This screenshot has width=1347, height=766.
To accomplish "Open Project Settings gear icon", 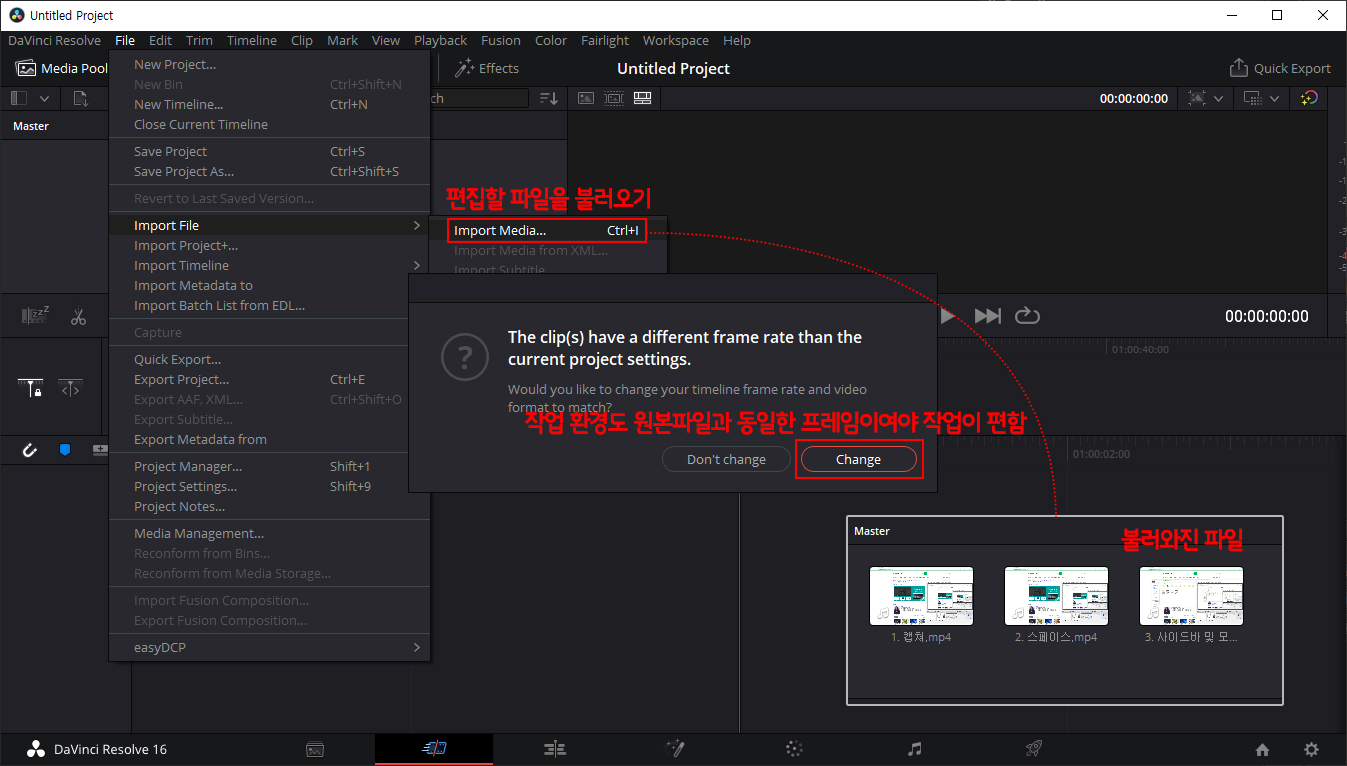I will coord(1311,750).
